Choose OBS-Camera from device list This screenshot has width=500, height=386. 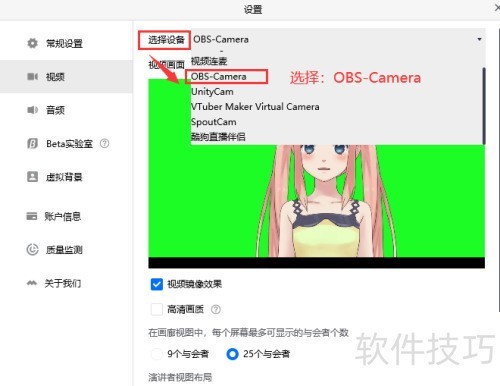pos(337,76)
